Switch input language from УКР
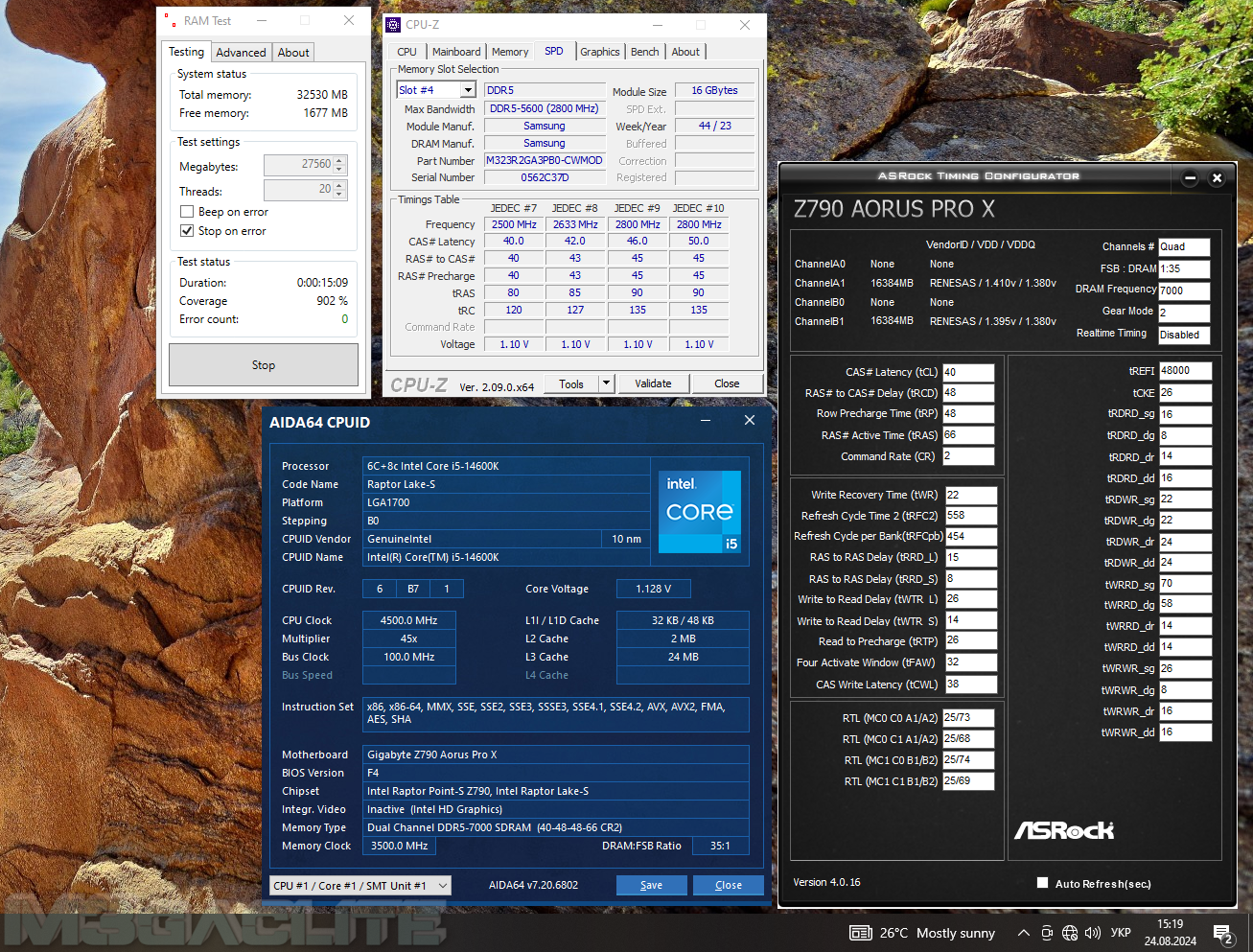This screenshot has width=1253, height=952. 1121,933
